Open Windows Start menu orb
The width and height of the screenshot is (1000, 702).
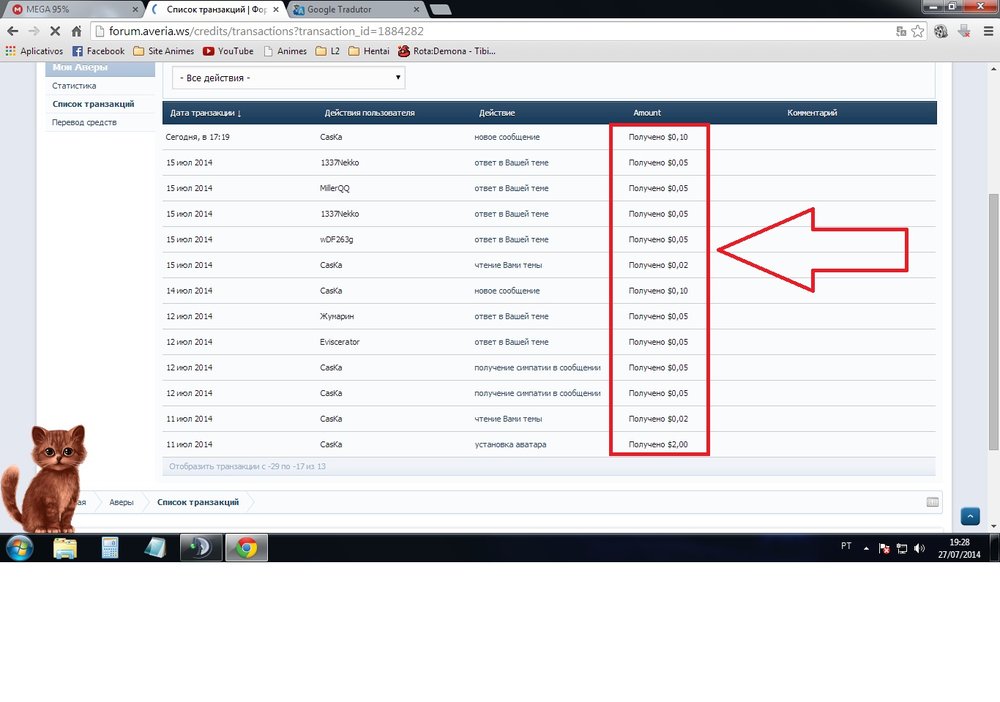[19, 547]
